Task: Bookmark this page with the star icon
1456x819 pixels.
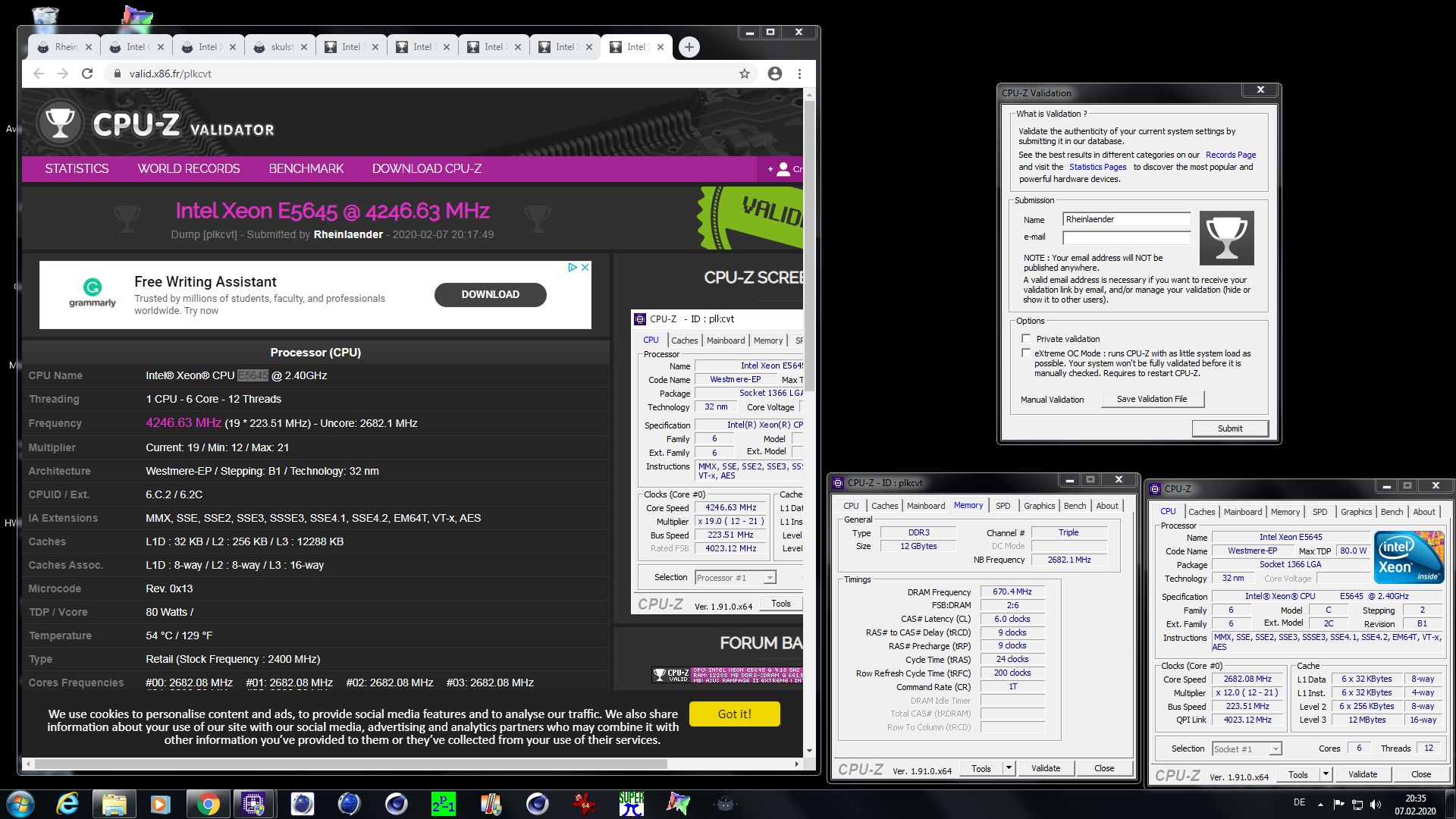Action: [x=745, y=74]
